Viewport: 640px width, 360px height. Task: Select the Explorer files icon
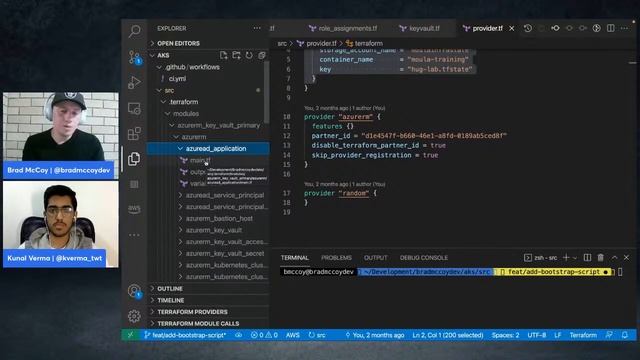click(x=134, y=159)
